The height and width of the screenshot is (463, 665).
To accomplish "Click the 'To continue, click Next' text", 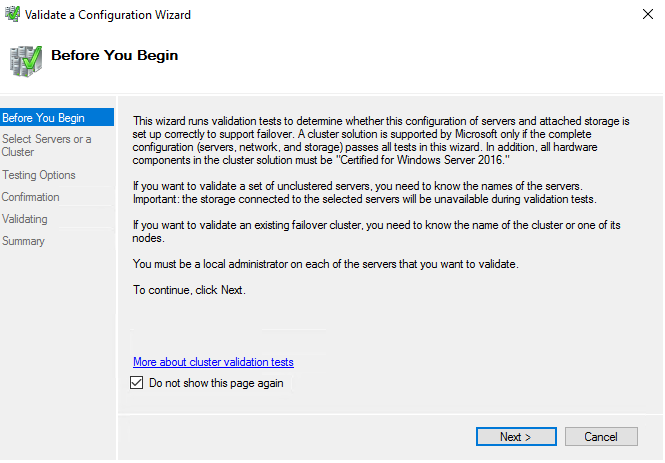I will (x=188, y=290).
